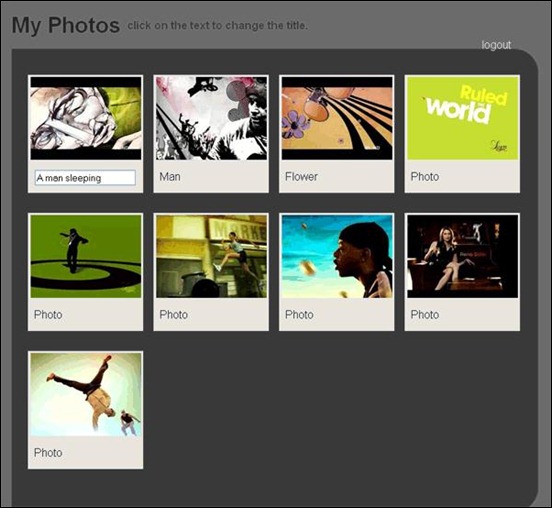Click the 'Photo' title under green spiral dancer
The width and height of the screenshot is (552, 508).
48,314
